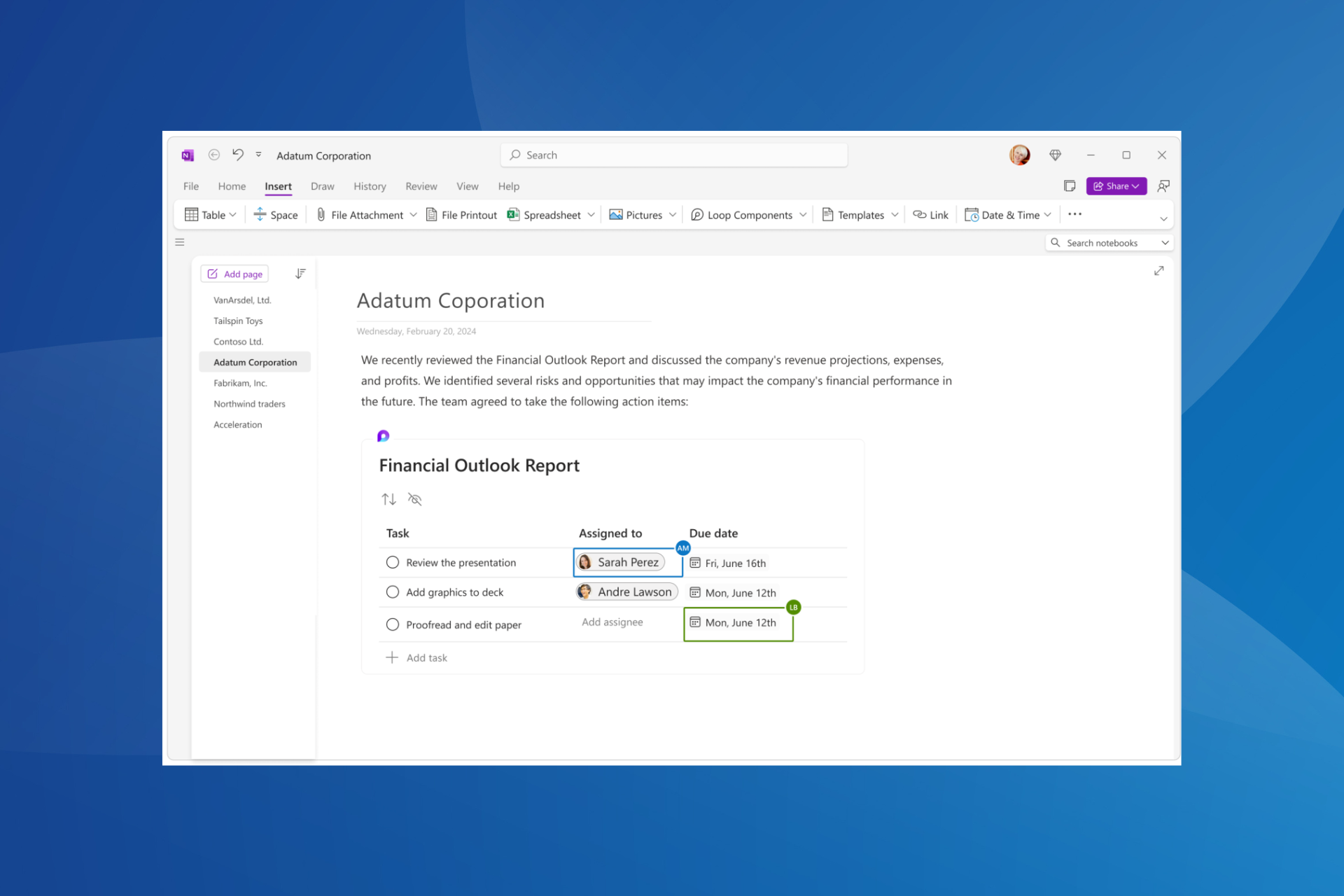Expand Loop Components dropdown arrow
Image resolution: width=1344 pixels, height=896 pixels.
pos(803,215)
